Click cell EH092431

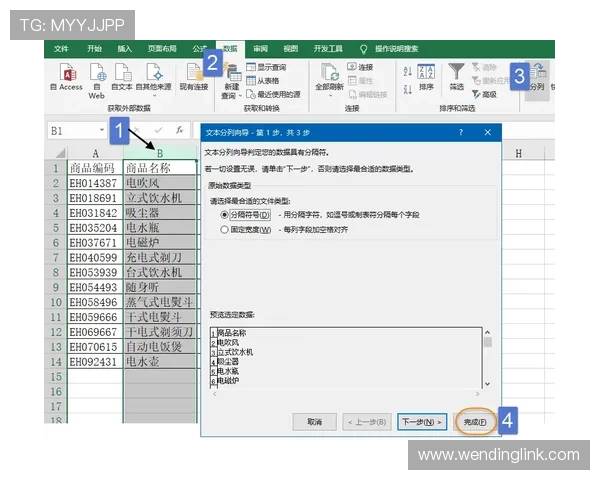coord(95,362)
